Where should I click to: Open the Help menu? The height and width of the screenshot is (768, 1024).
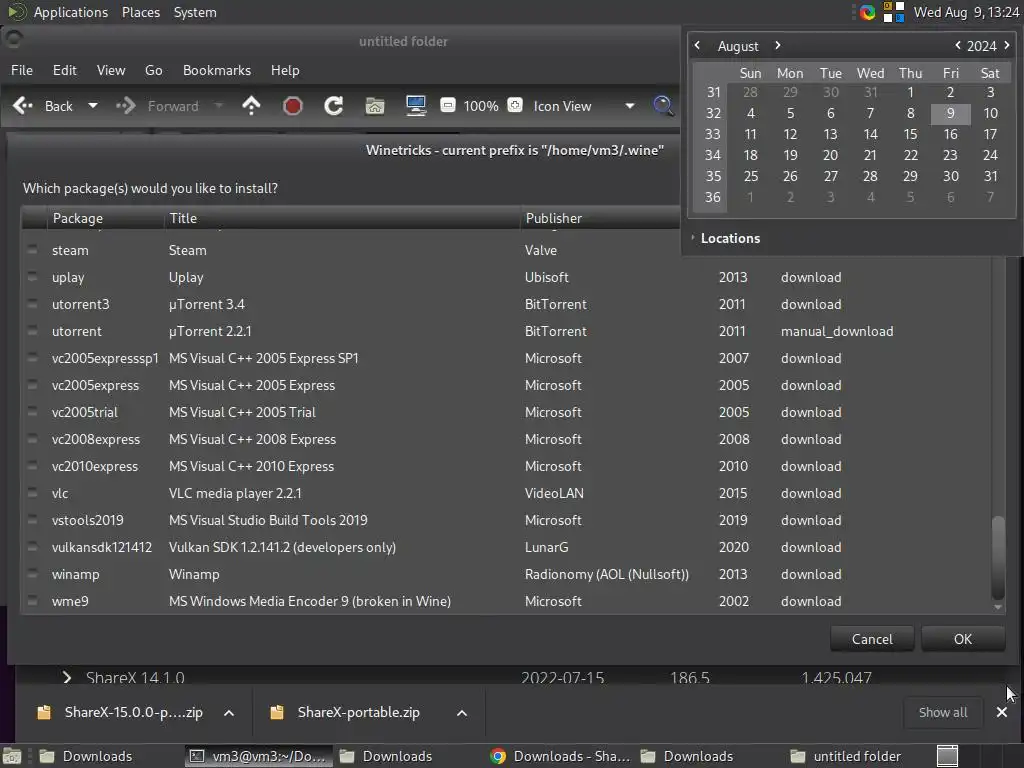pyautogui.click(x=285, y=70)
